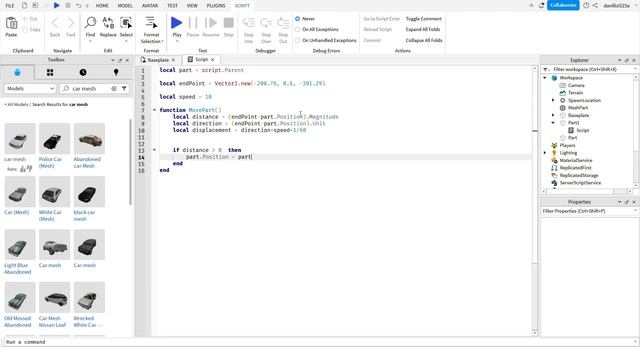Click the All Models breadcrumb link
640x360 pixels.
coord(18,104)
